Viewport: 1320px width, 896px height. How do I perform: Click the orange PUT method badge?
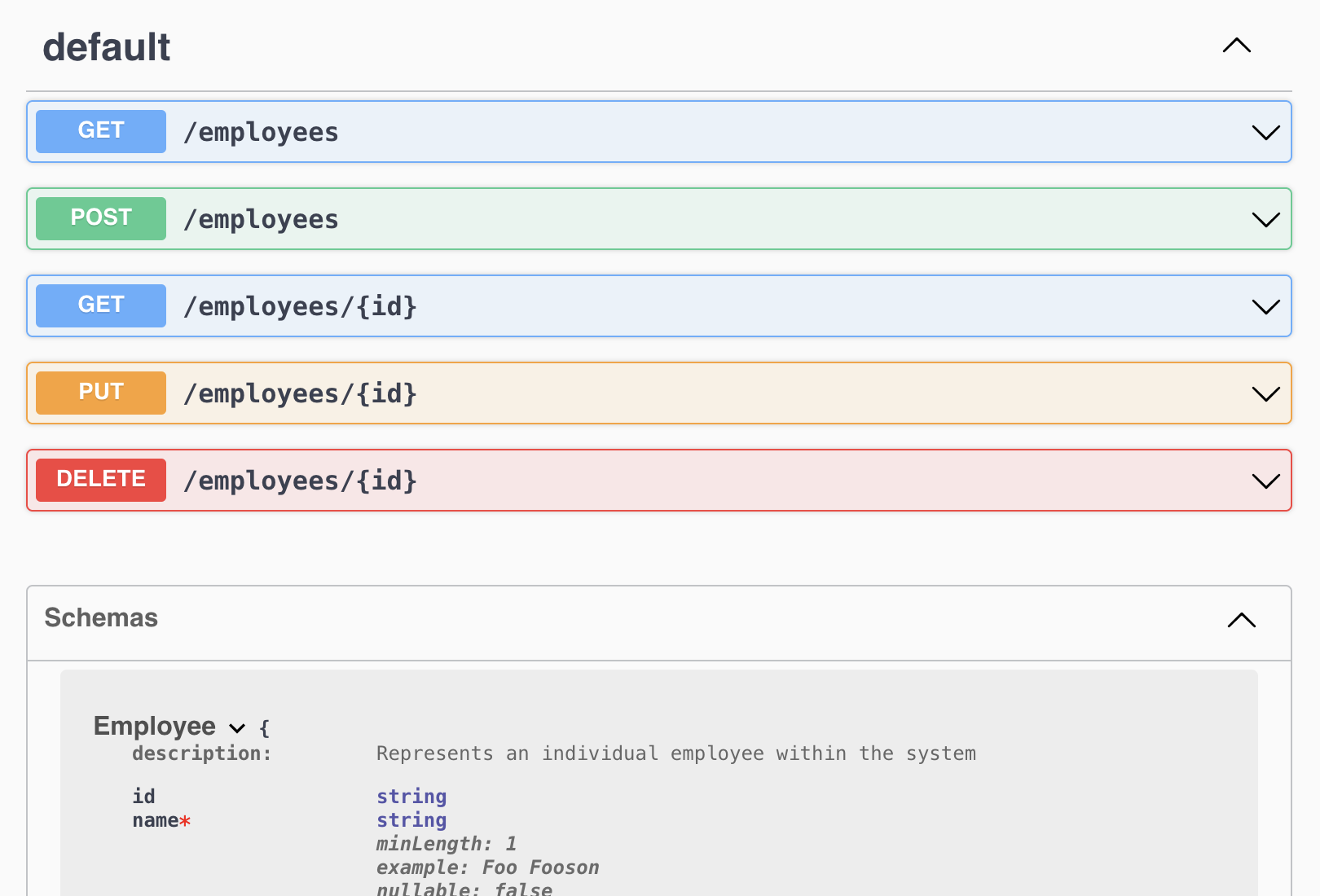tap(101, 393)
